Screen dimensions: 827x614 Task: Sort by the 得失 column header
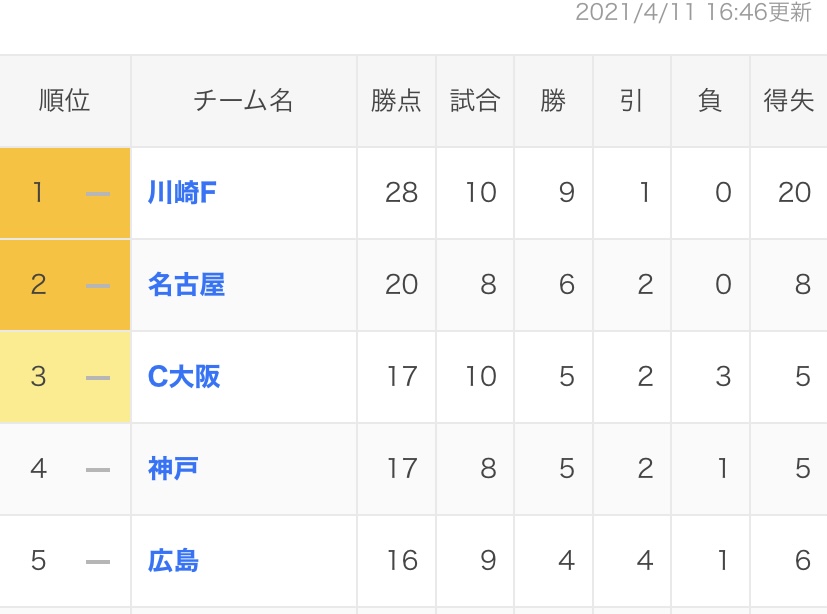click(788, 101)
